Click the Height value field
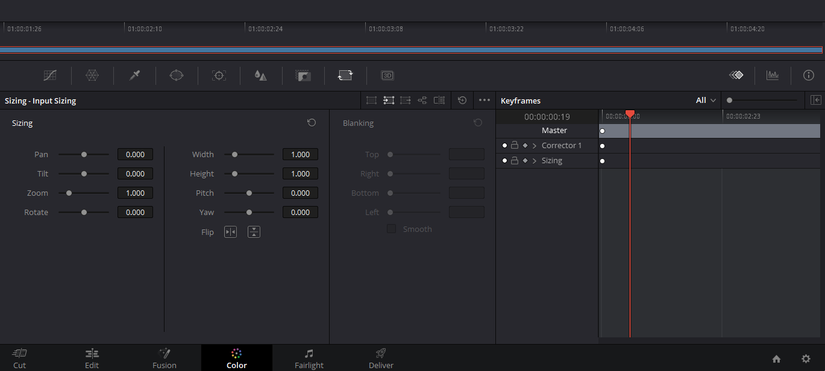This screenshot has width=825, height=371. (300, 174)
